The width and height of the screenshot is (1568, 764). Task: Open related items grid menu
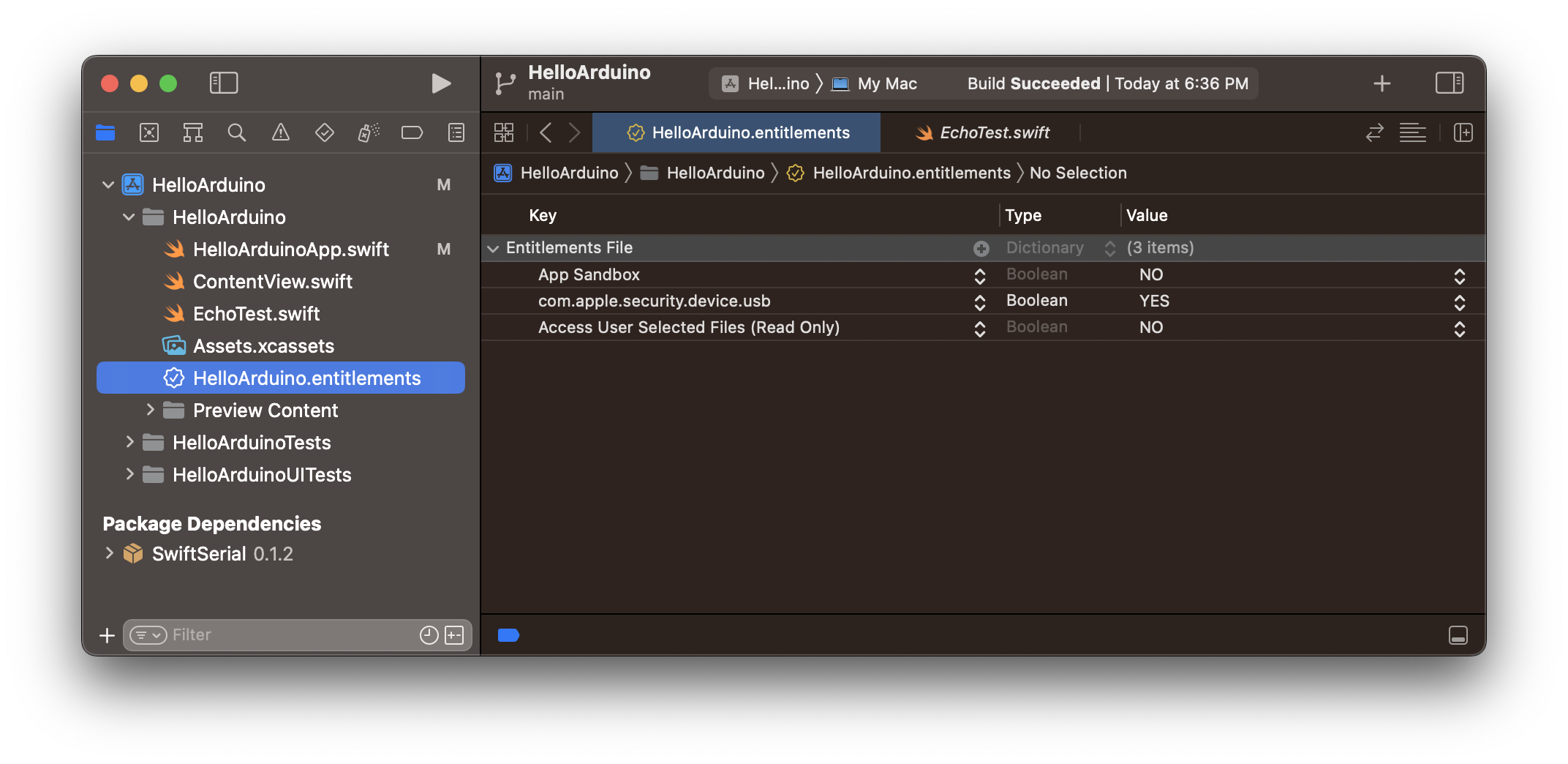[x=504, y=132]
